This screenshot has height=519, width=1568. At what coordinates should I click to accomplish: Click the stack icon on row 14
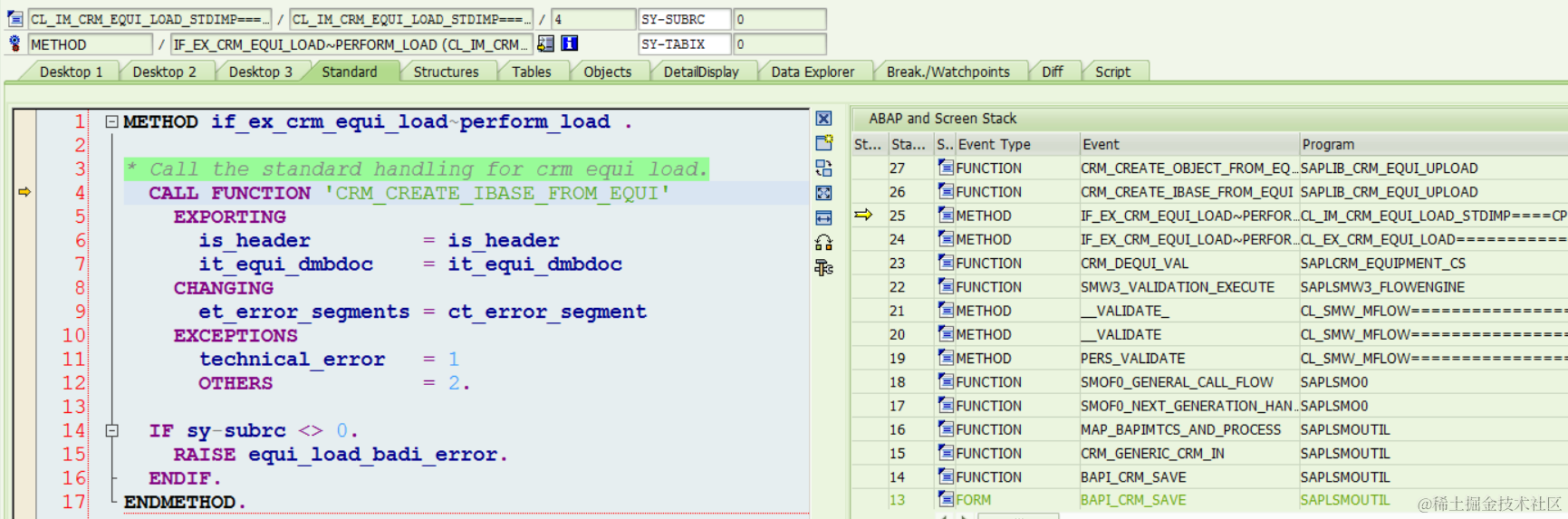(946, 476)
